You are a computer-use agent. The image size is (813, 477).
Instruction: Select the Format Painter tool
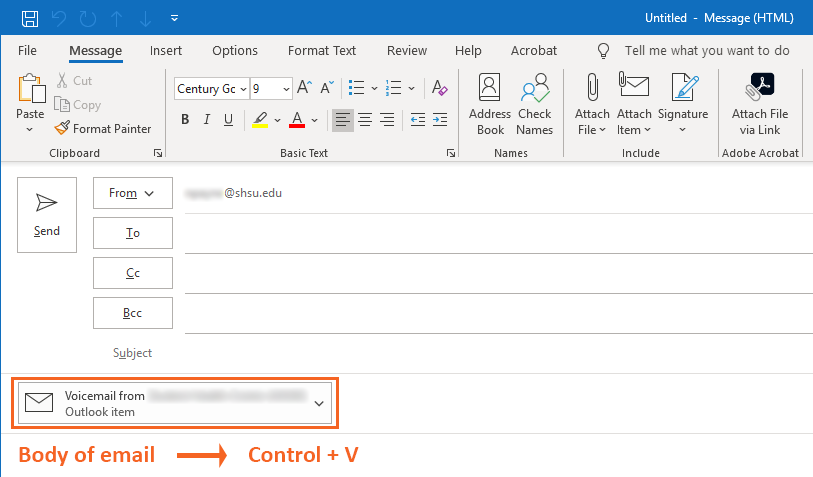pyautogui.click(x=103, y=128)
